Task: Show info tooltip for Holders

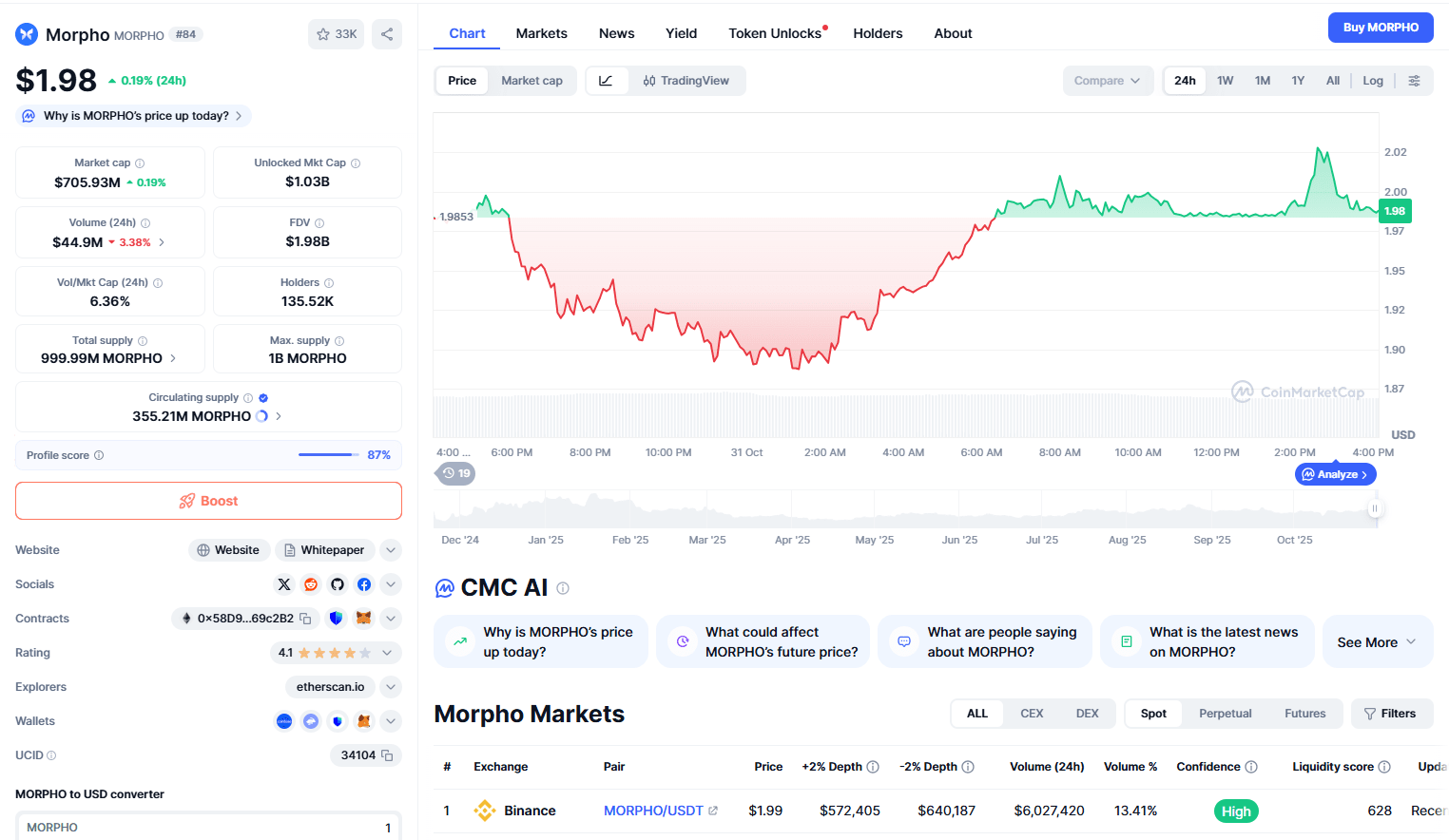Action: click(329, 283)
